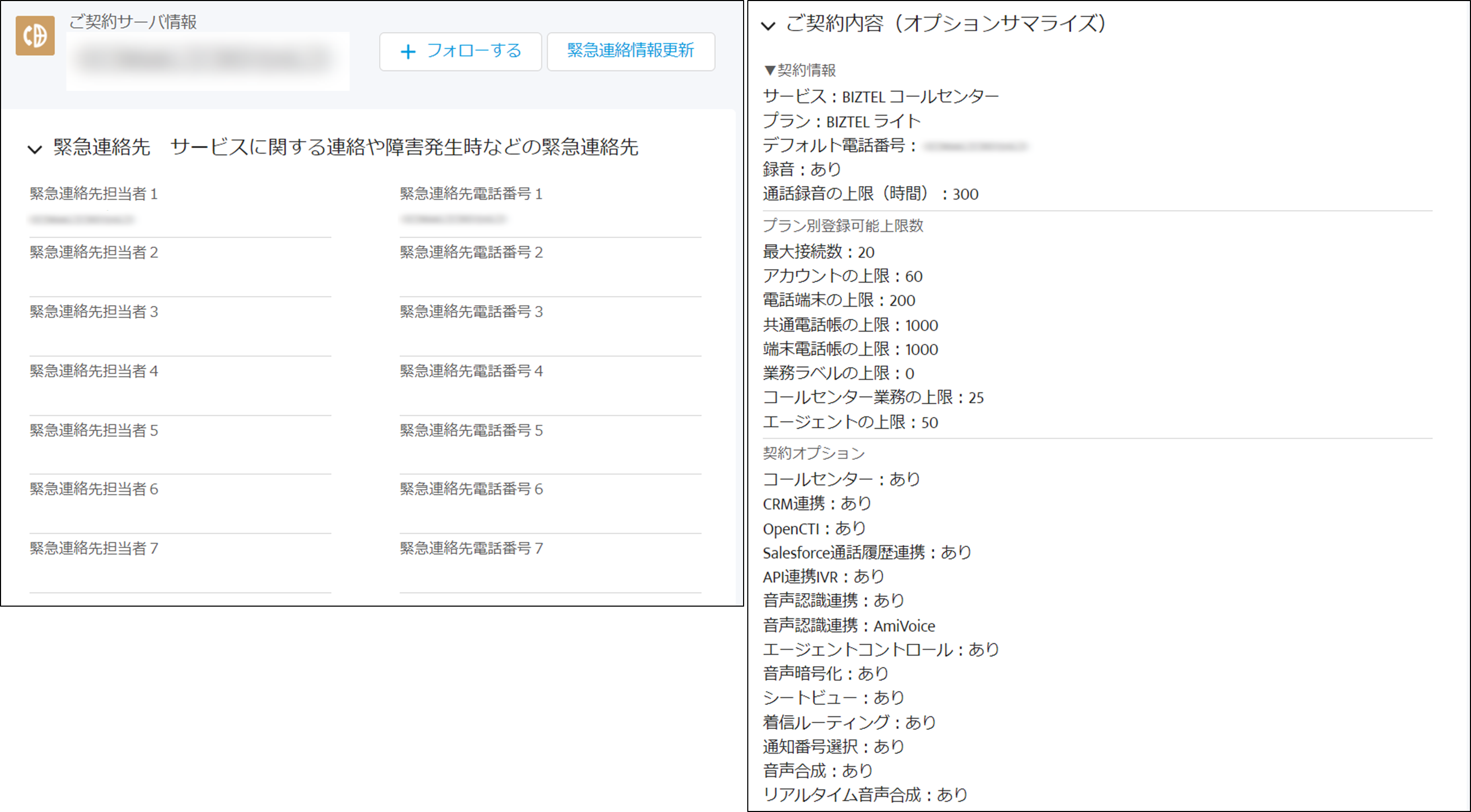Image resolution: width=1471 pixels, height=812 pixels.
Task: Click the 緊急連絡先電話番号 7 field
Action: tap(550, 565)
